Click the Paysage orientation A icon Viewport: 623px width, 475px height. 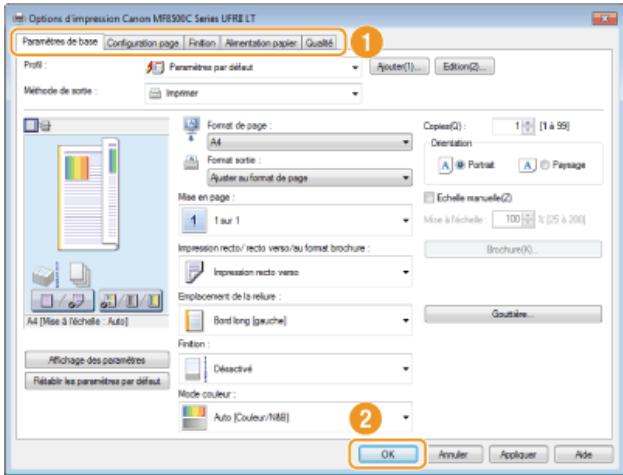pos(527,165)
